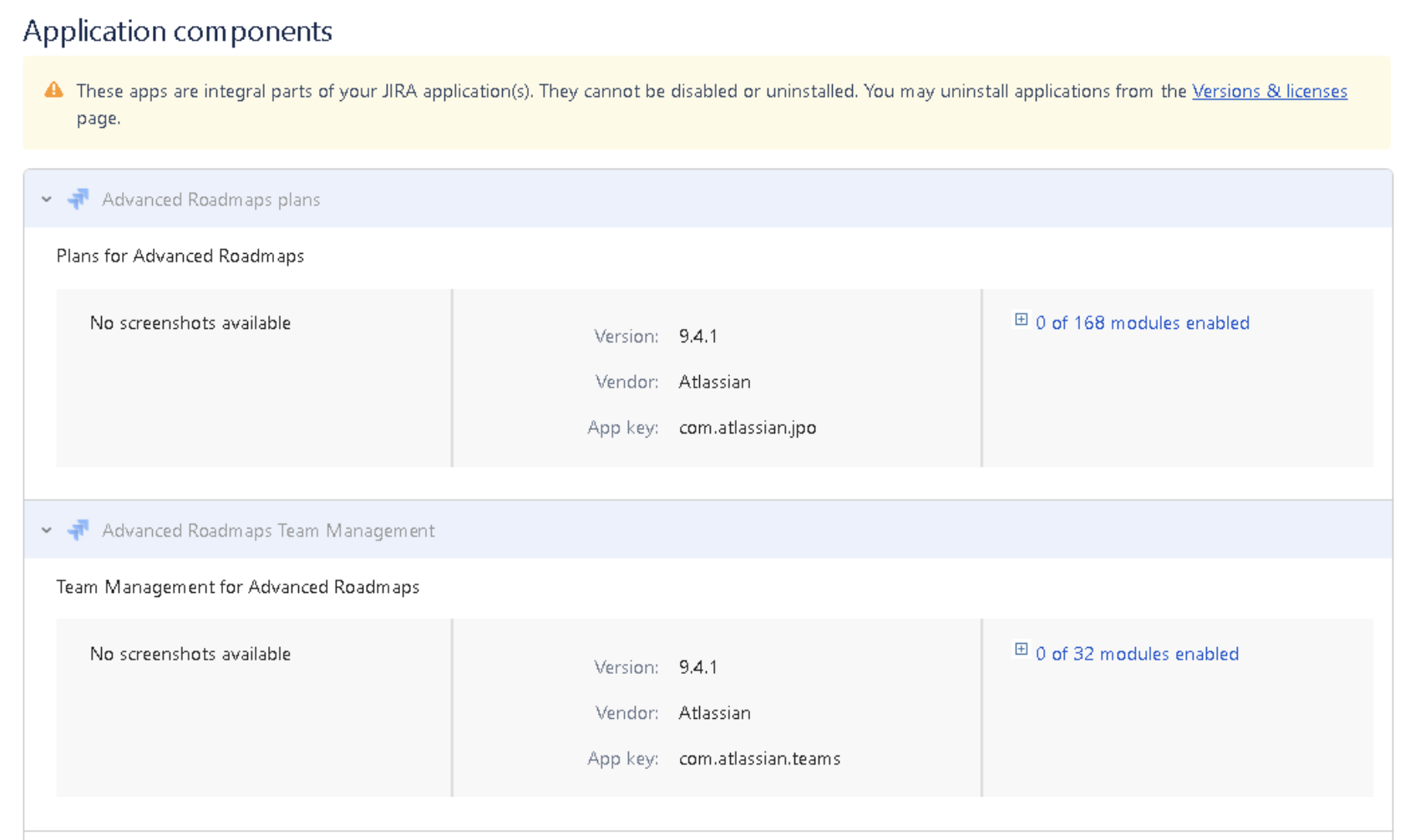Click No screenshots available in Team Management section
Viewport: 1415px width, 840px height.
[x=190, y=654]
